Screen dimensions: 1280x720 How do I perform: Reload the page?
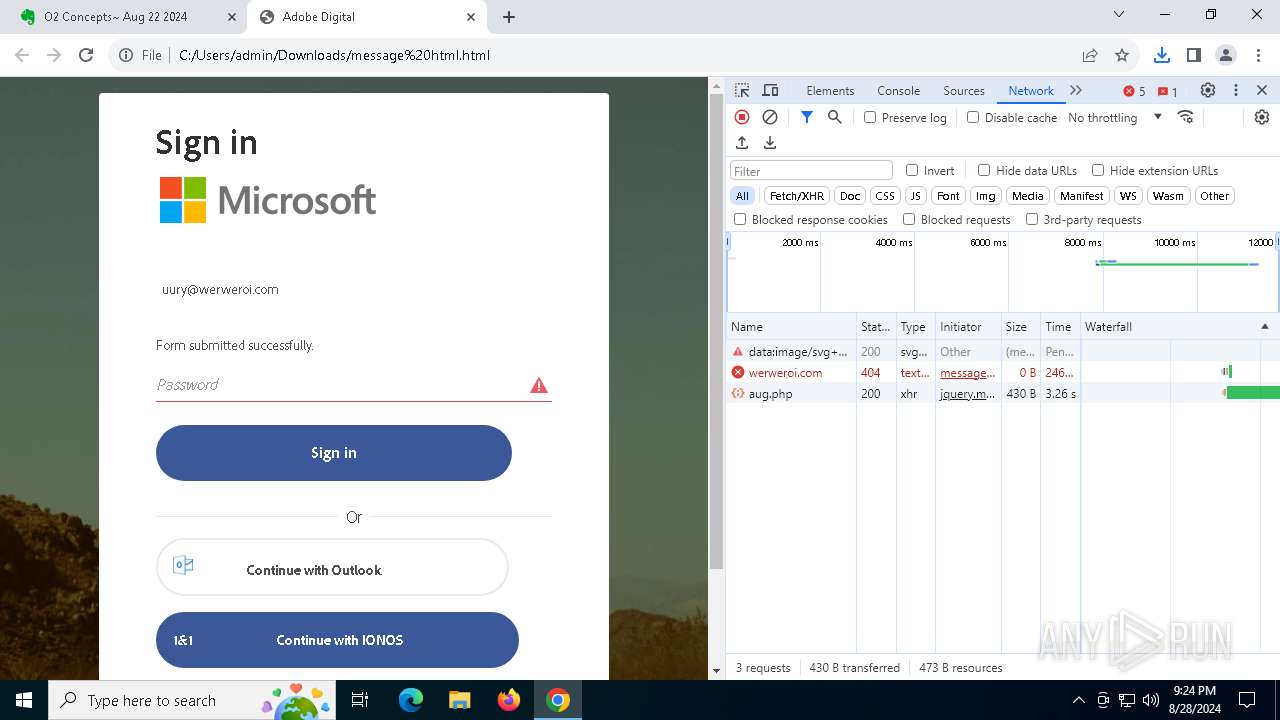86,55
